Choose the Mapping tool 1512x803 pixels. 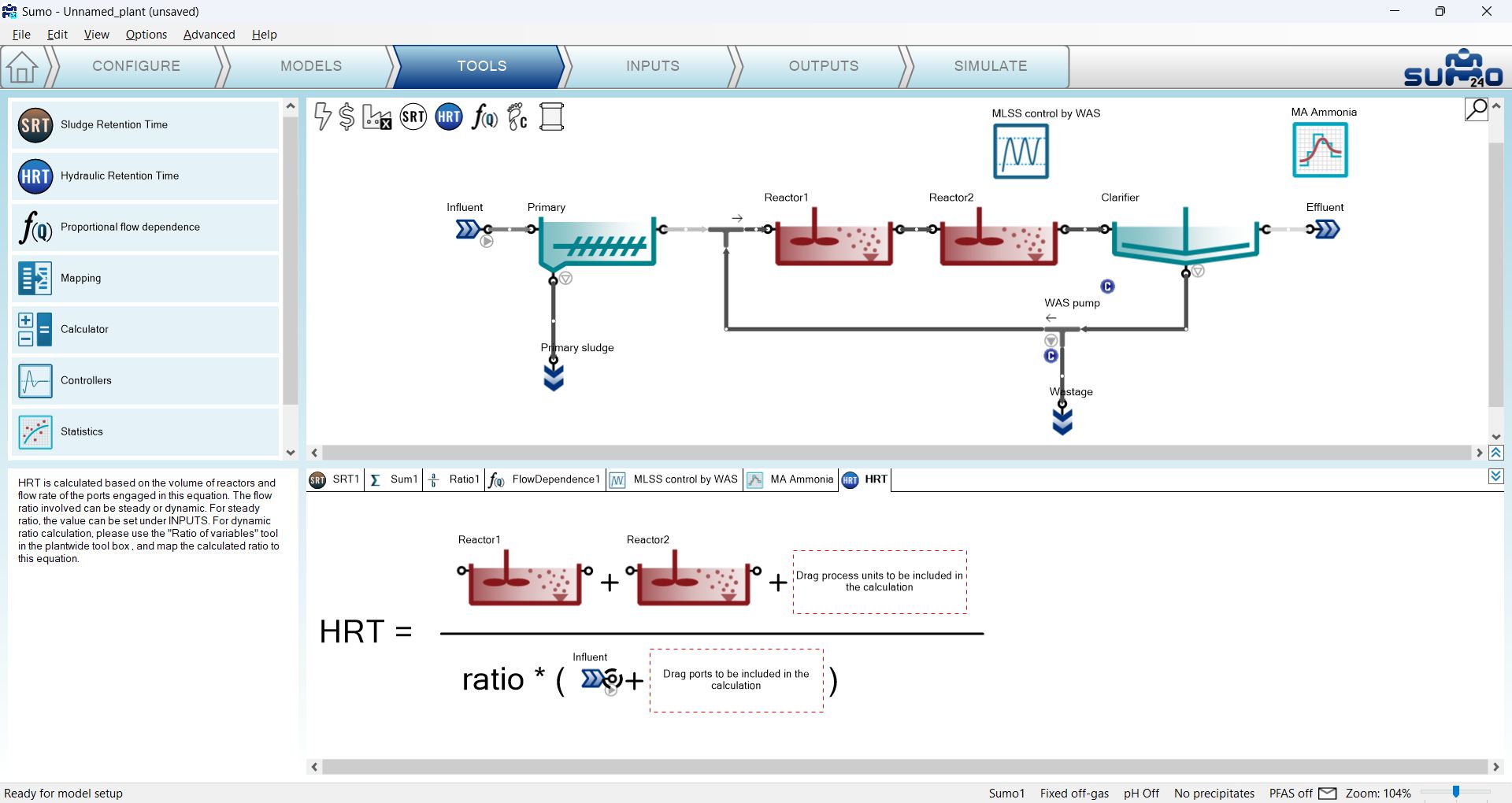pos(145,278)
